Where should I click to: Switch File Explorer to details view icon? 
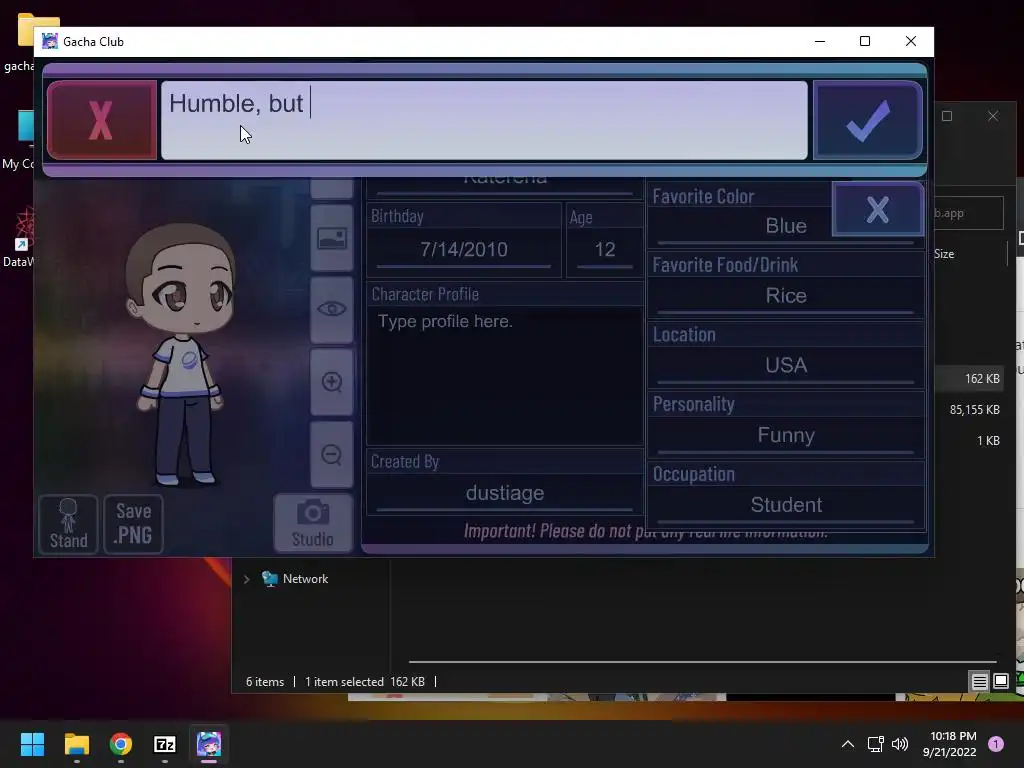tap(979, 682)
